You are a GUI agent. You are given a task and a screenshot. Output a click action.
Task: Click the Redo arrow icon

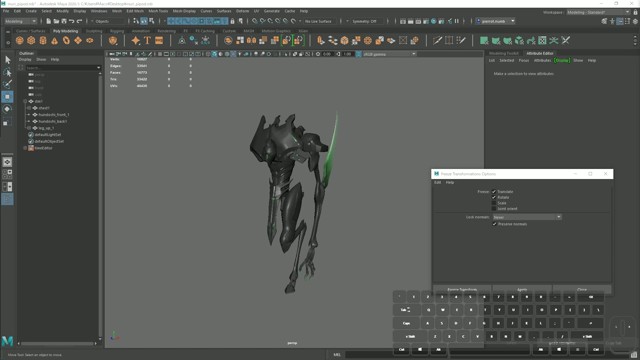pyautogui.click(x=79, y=21)
